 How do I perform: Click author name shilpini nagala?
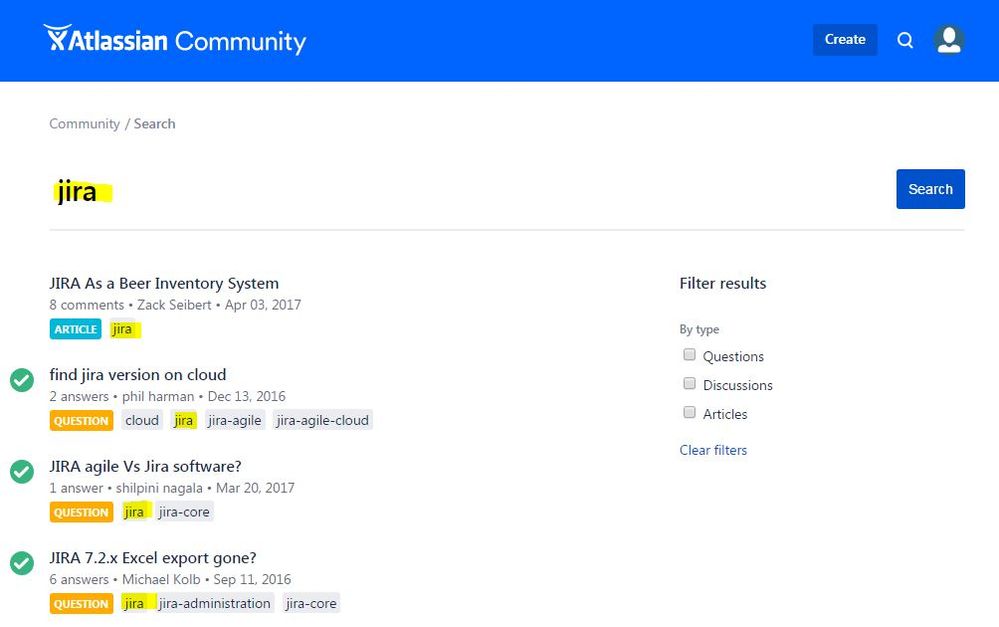pos(159,488)
